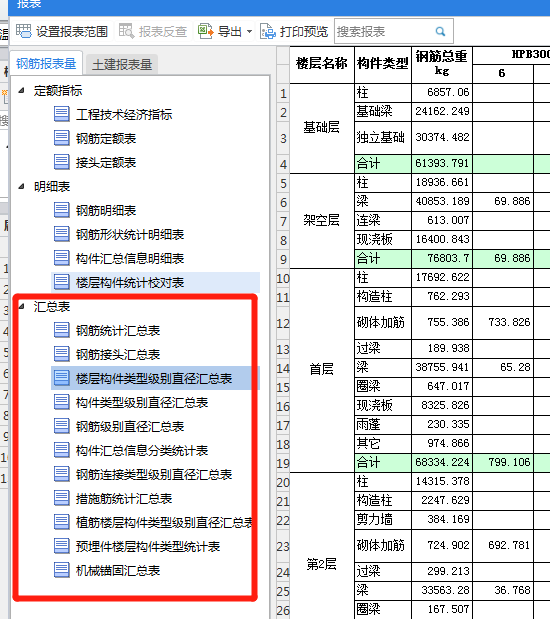550x619 pixels.
Task: Click the 第2层 floor cell
Action: coord(322,565)
